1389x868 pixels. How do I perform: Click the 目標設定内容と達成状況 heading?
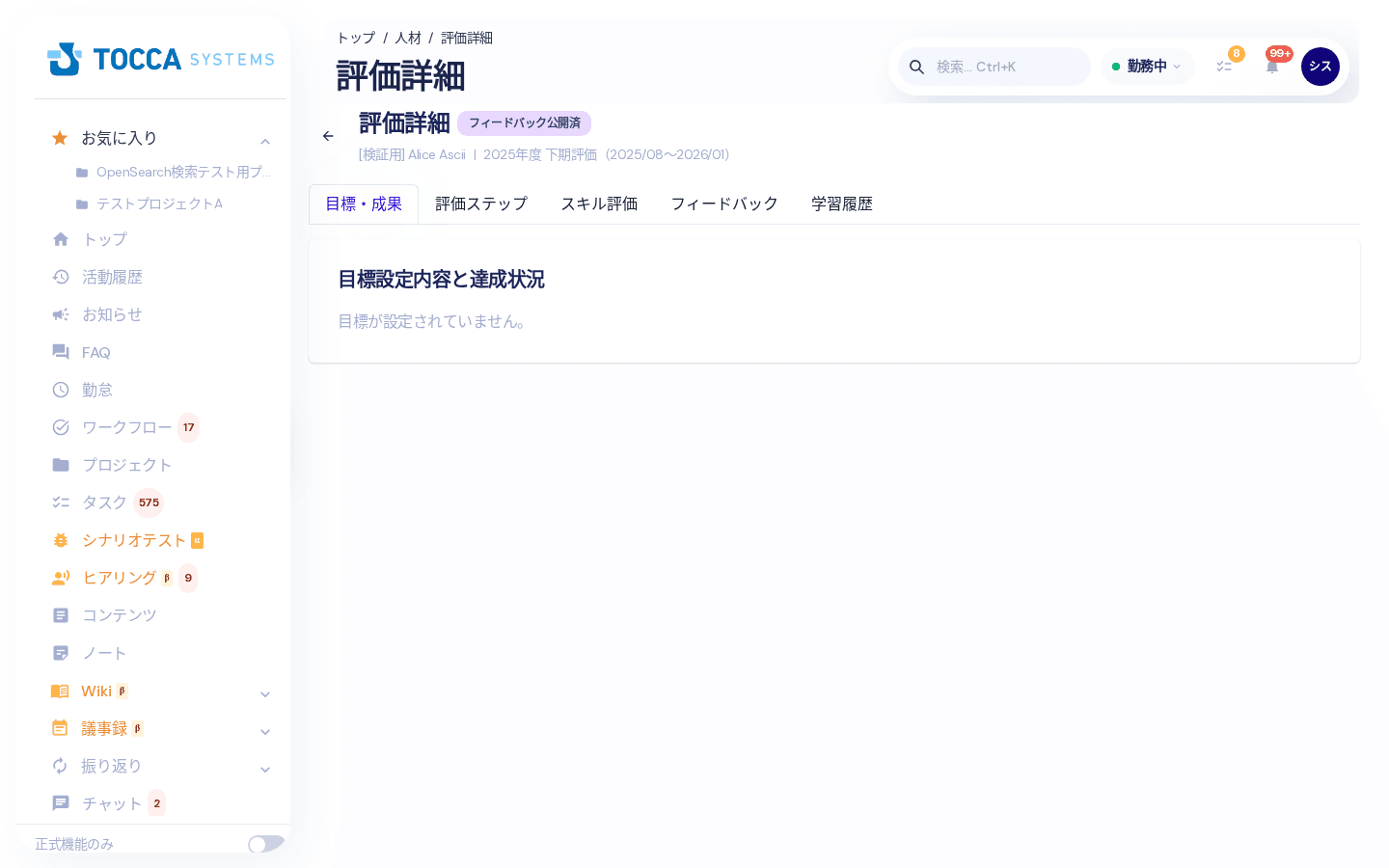(441, 280)
